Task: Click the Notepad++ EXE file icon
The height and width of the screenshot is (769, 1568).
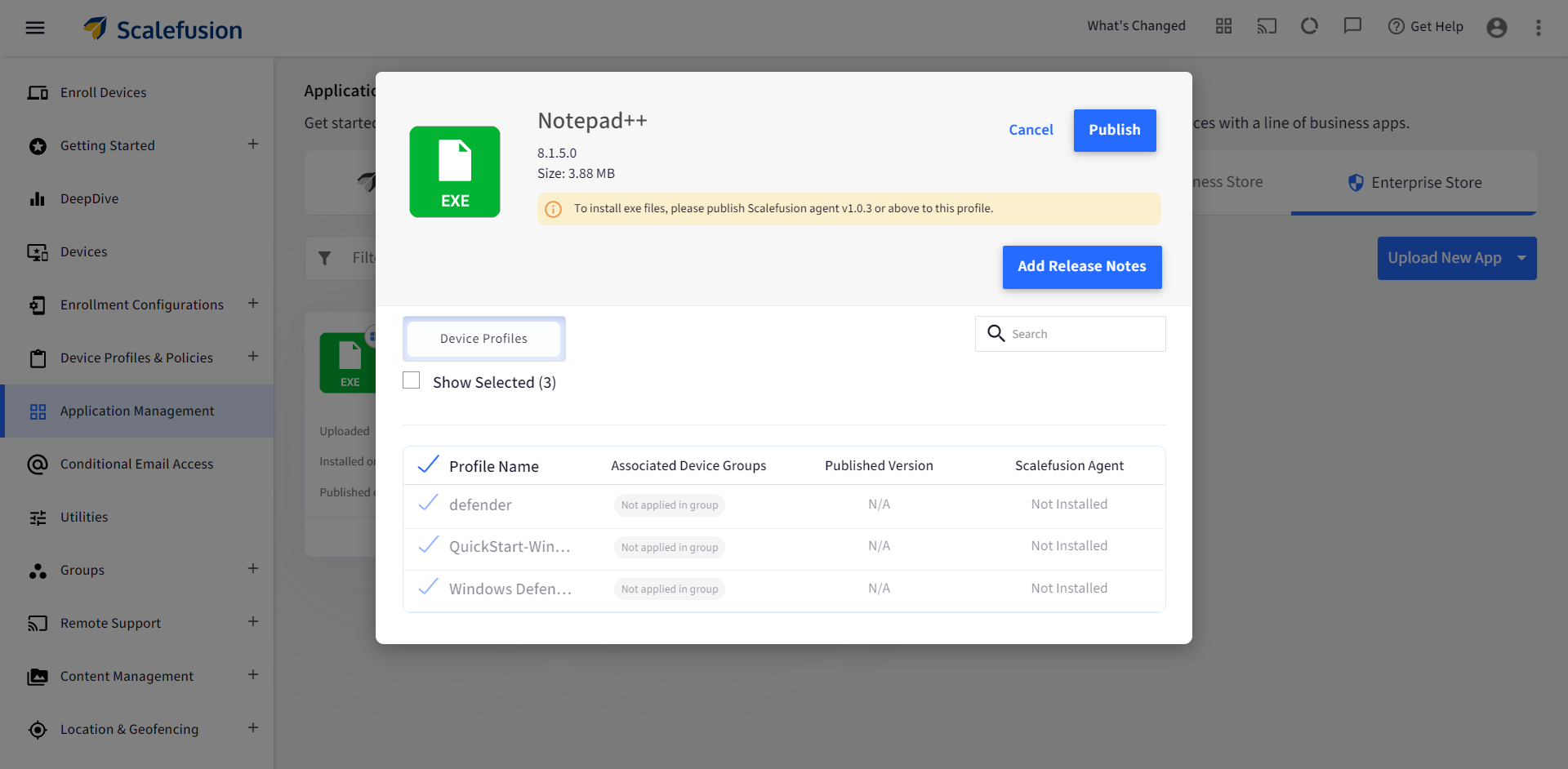Action: (455, 171)
